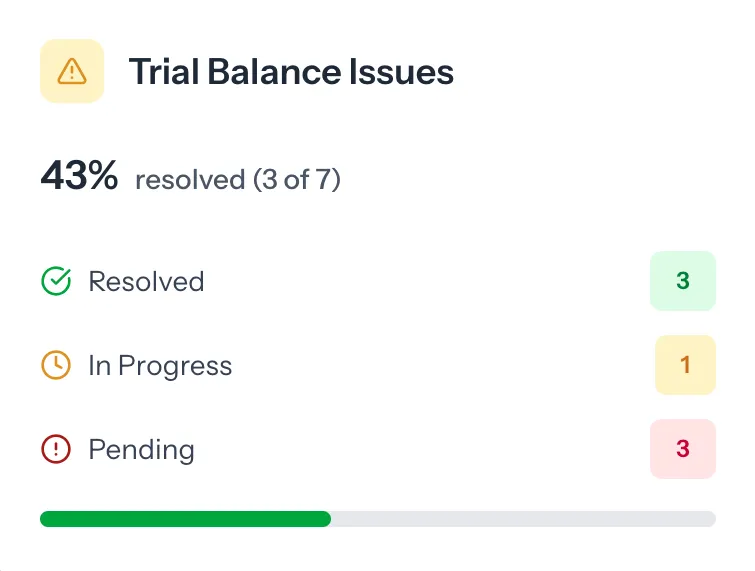Open the Resolved status label
The width and height of the screenshot is (755, 571).
point(146,282)
